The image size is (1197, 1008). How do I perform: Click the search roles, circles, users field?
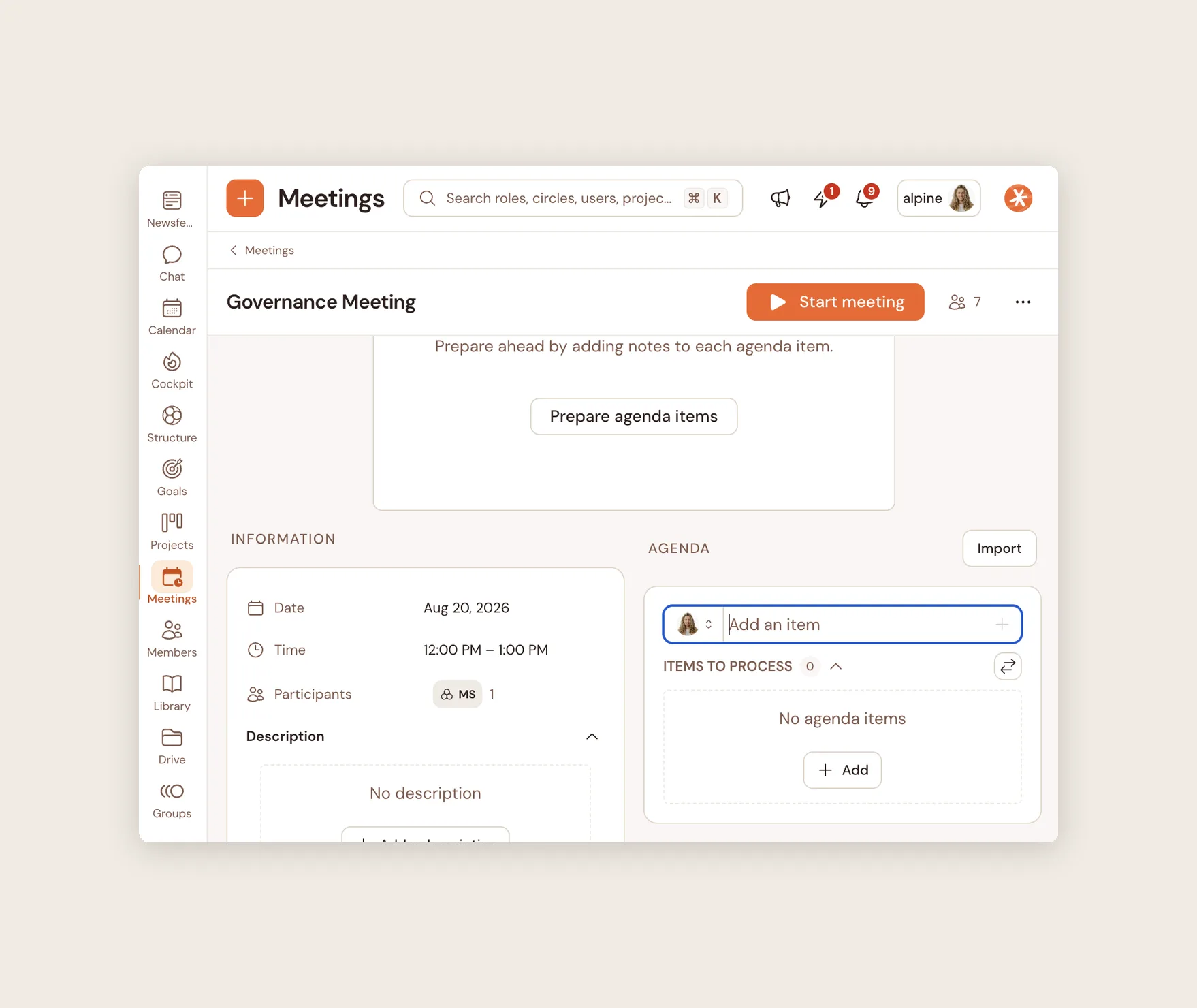point(573,198)
